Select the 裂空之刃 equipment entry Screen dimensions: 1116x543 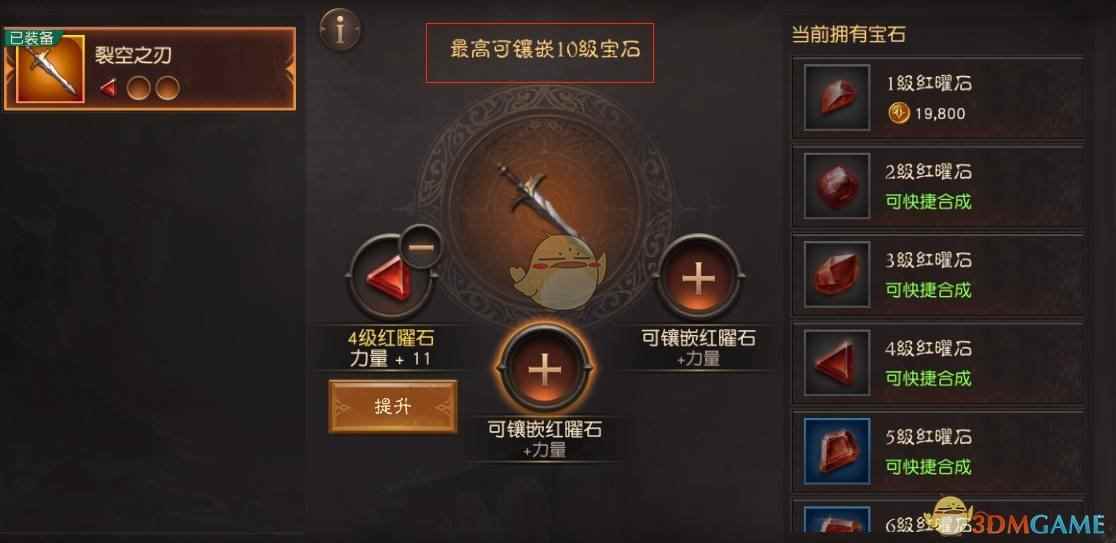(149, 69)
